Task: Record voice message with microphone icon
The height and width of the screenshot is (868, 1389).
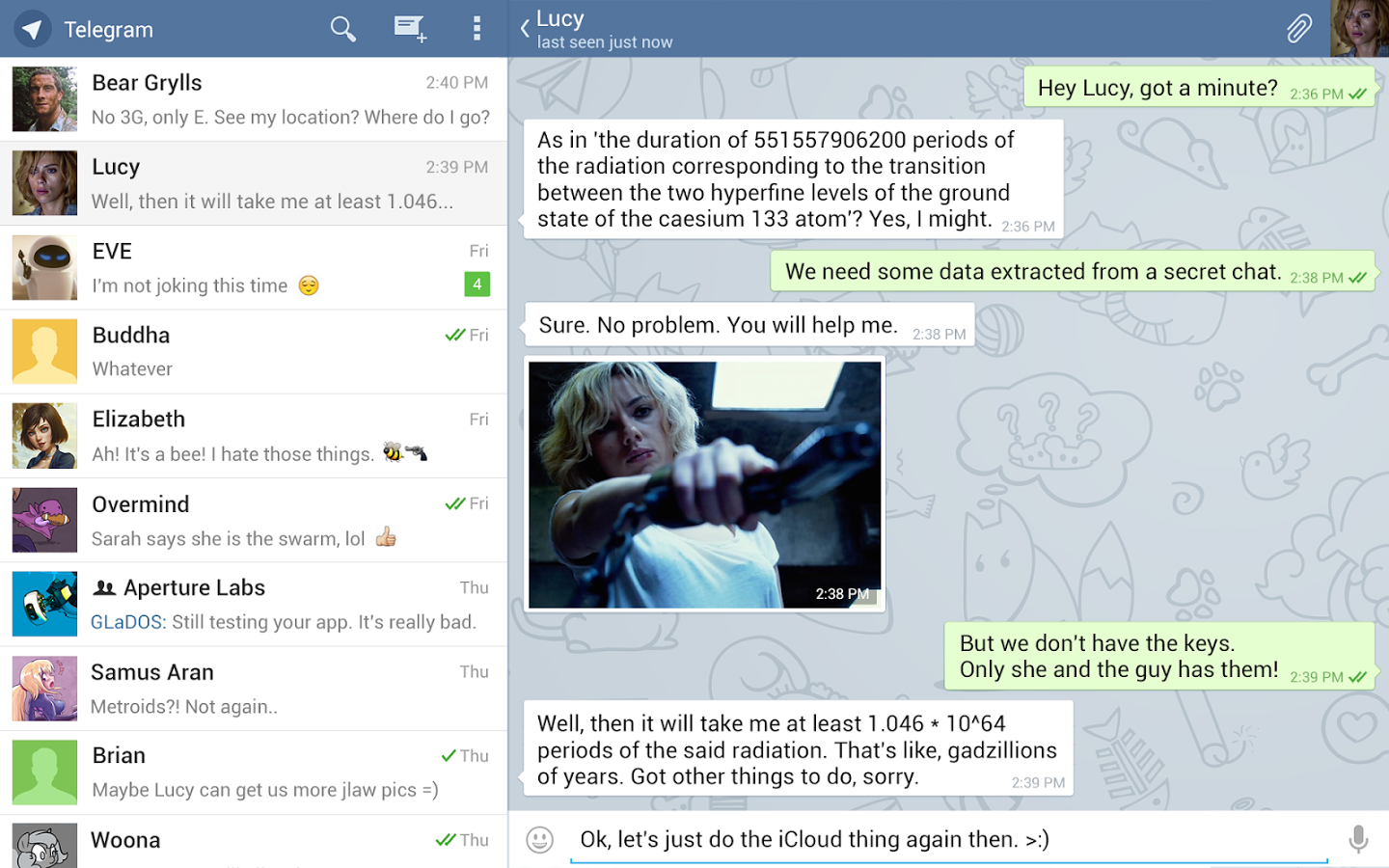Action: click(x=1358, y=839)
